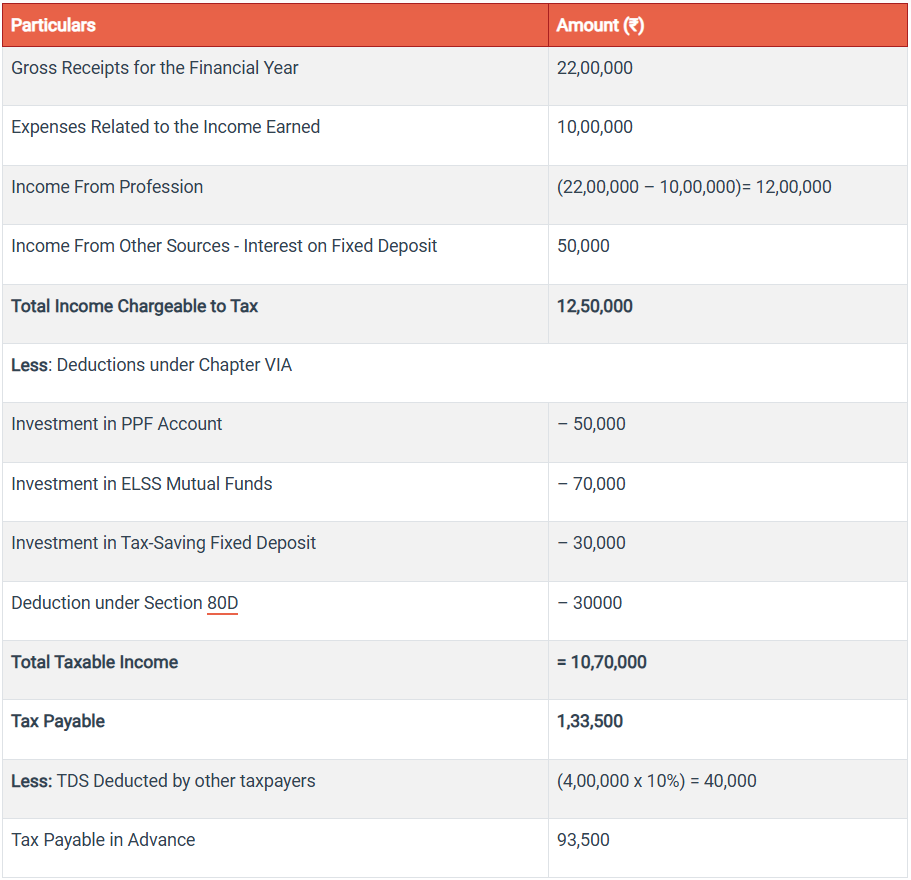This screenshot has height=880, width=911.
Task: Select the Income From Profession row label
Action: click(x=107, y=187)
